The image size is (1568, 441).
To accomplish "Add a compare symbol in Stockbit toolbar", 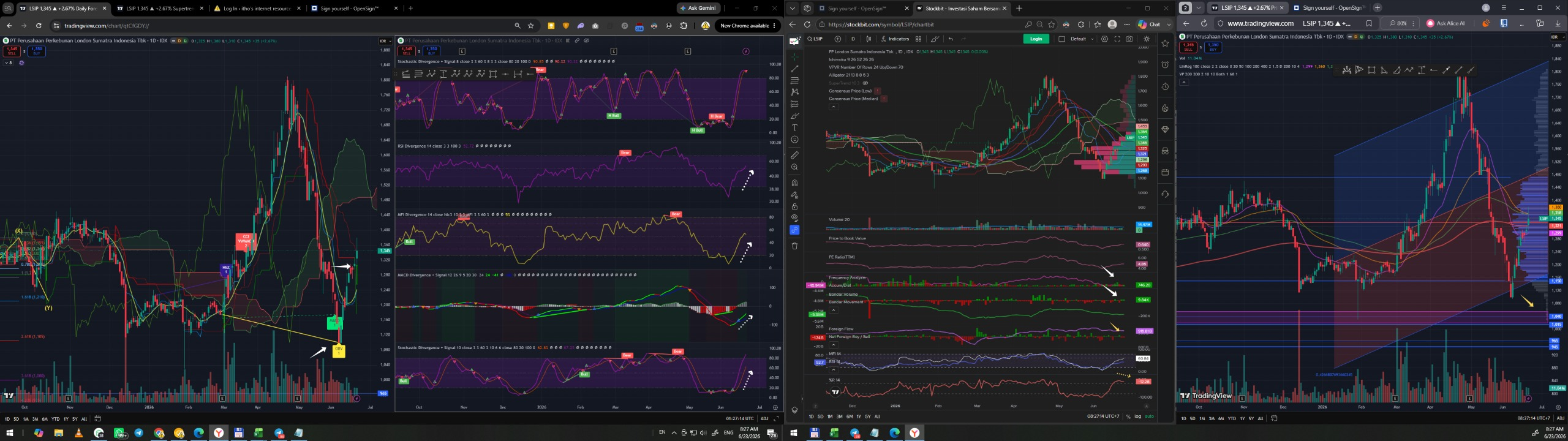I will (x=837, y=39).
